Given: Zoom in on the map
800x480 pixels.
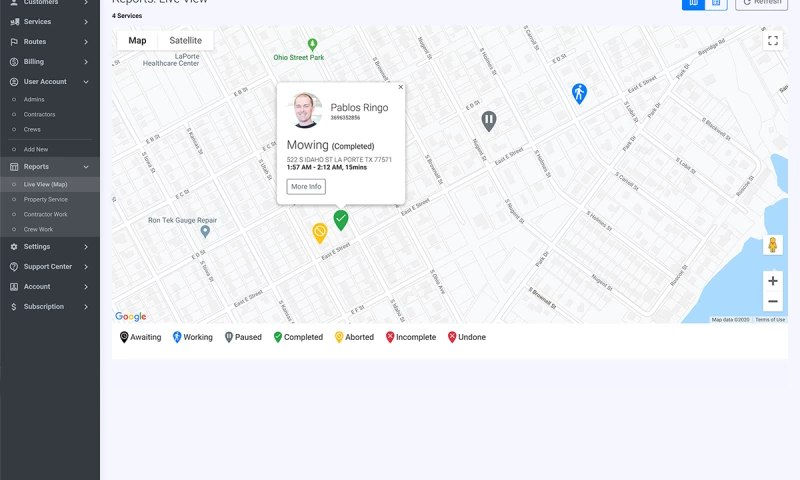Looking at the screenshot, I should pos(772,281).
